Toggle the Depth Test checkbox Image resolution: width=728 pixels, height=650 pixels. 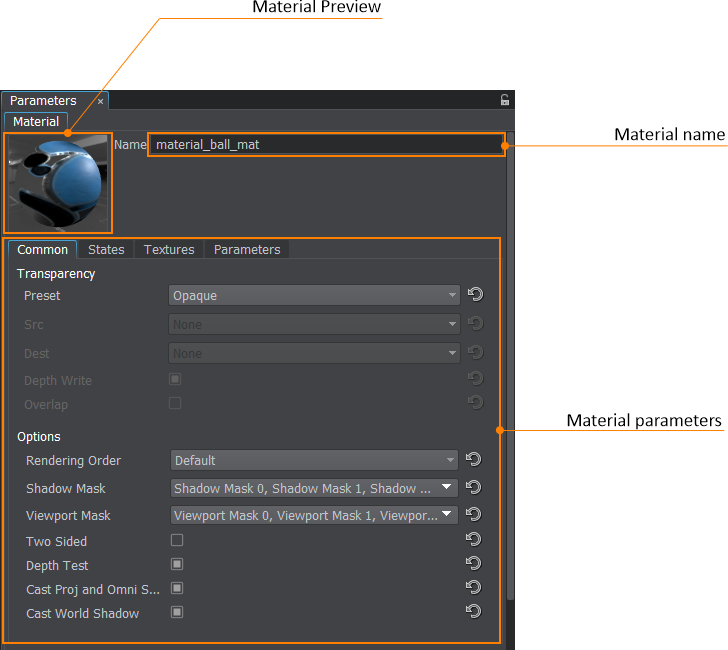pos(176,565)
